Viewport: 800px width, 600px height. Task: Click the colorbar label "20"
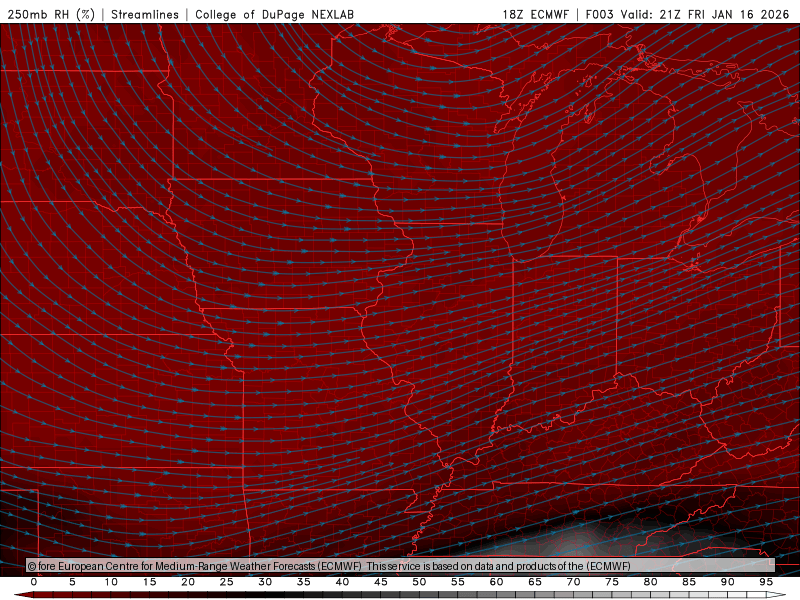188,582
